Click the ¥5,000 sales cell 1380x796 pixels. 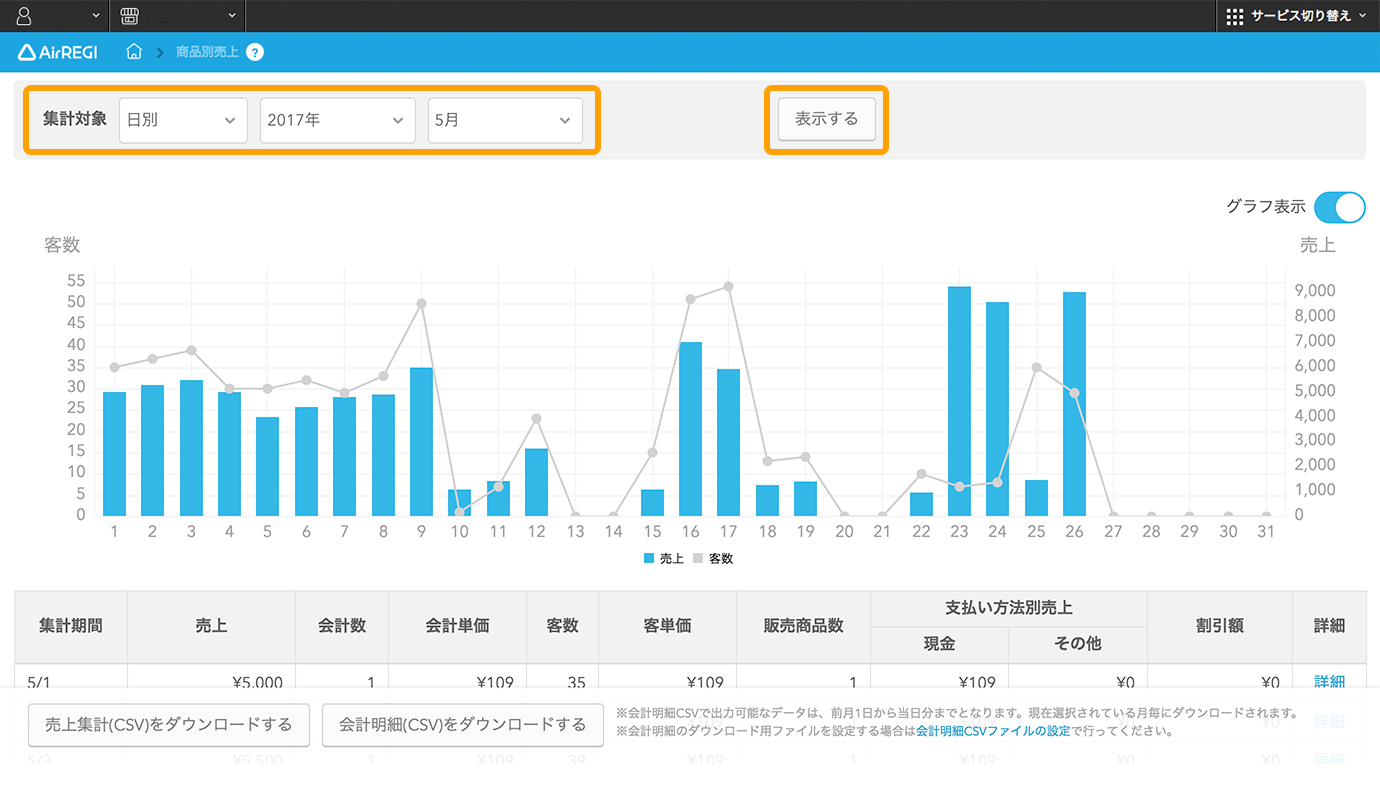257,683
